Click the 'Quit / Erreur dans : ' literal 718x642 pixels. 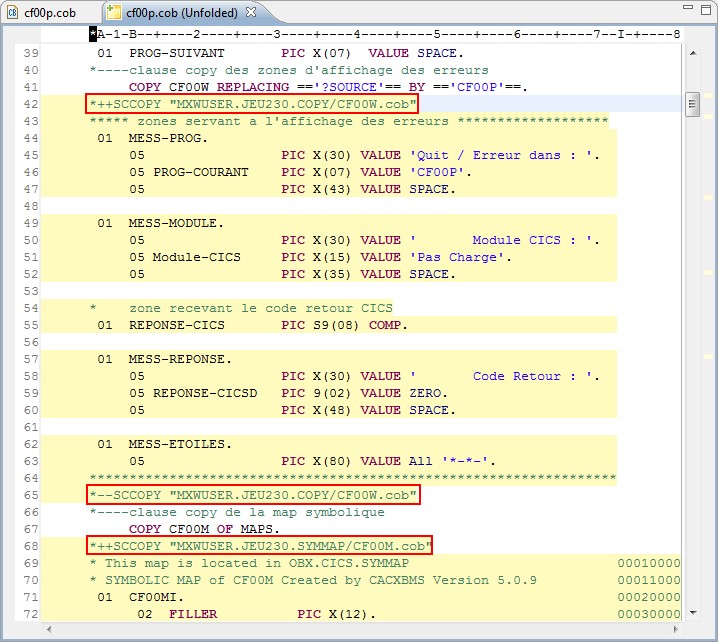pos(500,155)
